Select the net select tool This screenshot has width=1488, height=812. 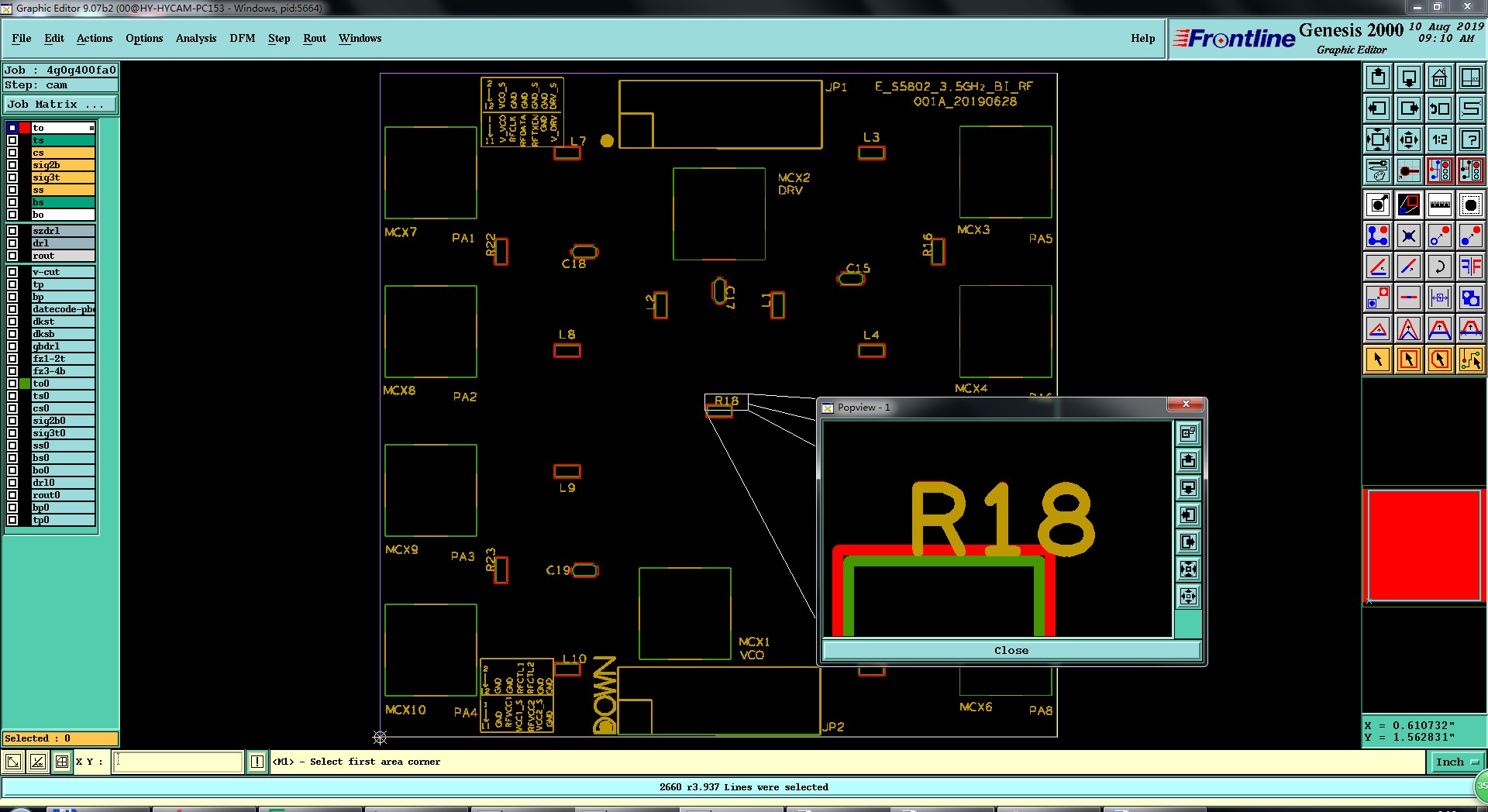coord(1471,360)
